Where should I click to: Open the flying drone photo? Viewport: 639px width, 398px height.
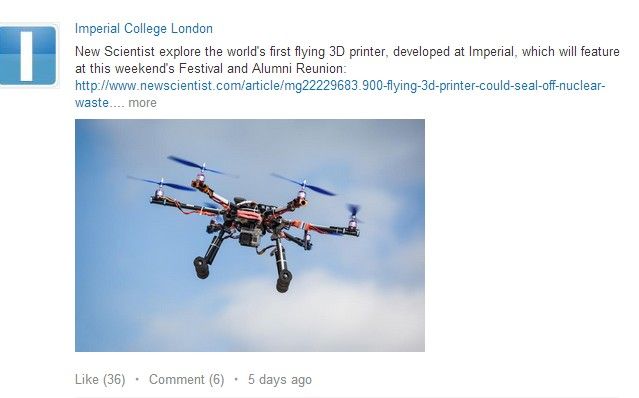click(250, 235)
